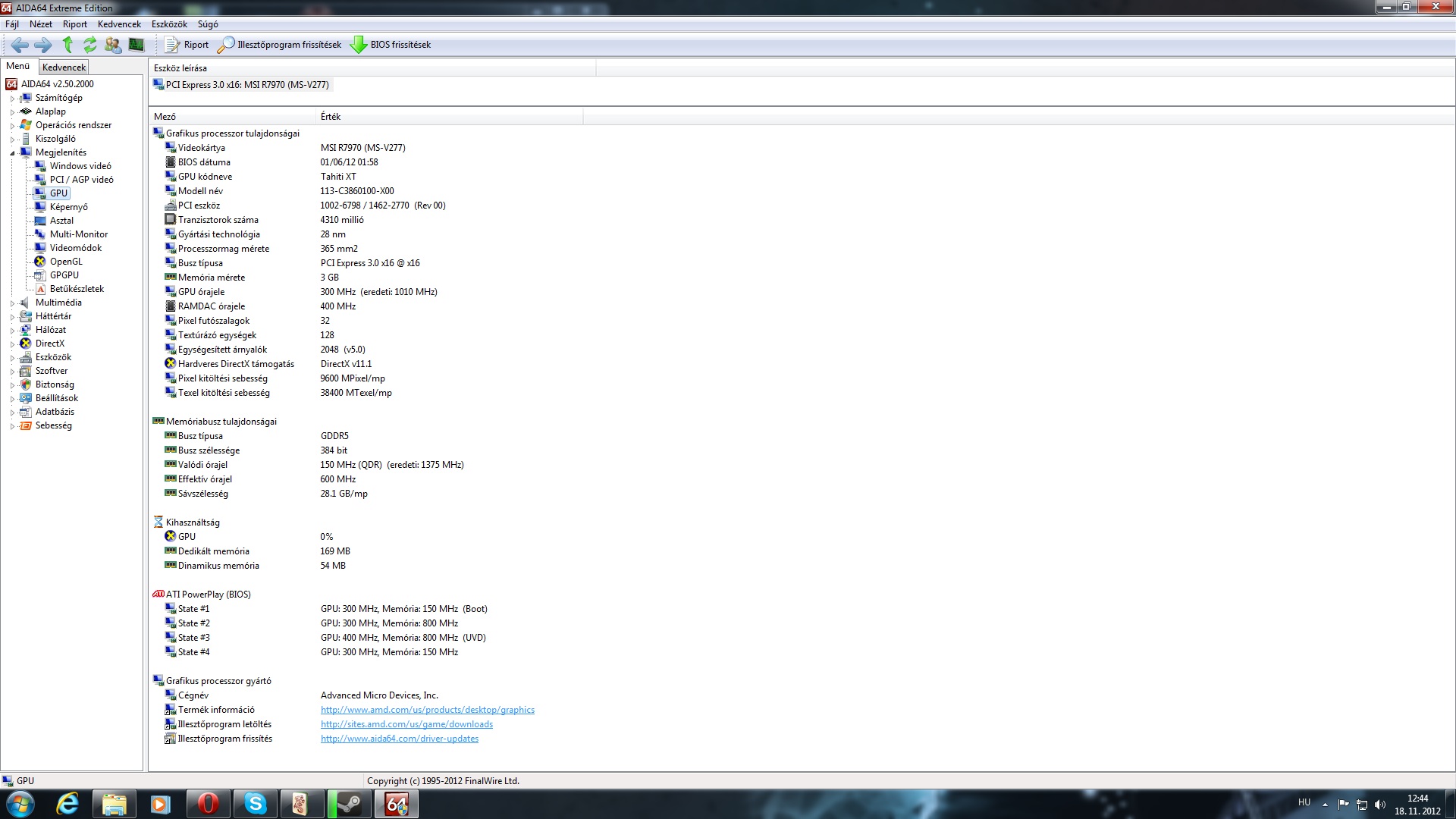Image resolution: width=1456 pixels, height=819 pixels.
Task: Click the Sebesség benchmark icon
Action: coord(26,425)
